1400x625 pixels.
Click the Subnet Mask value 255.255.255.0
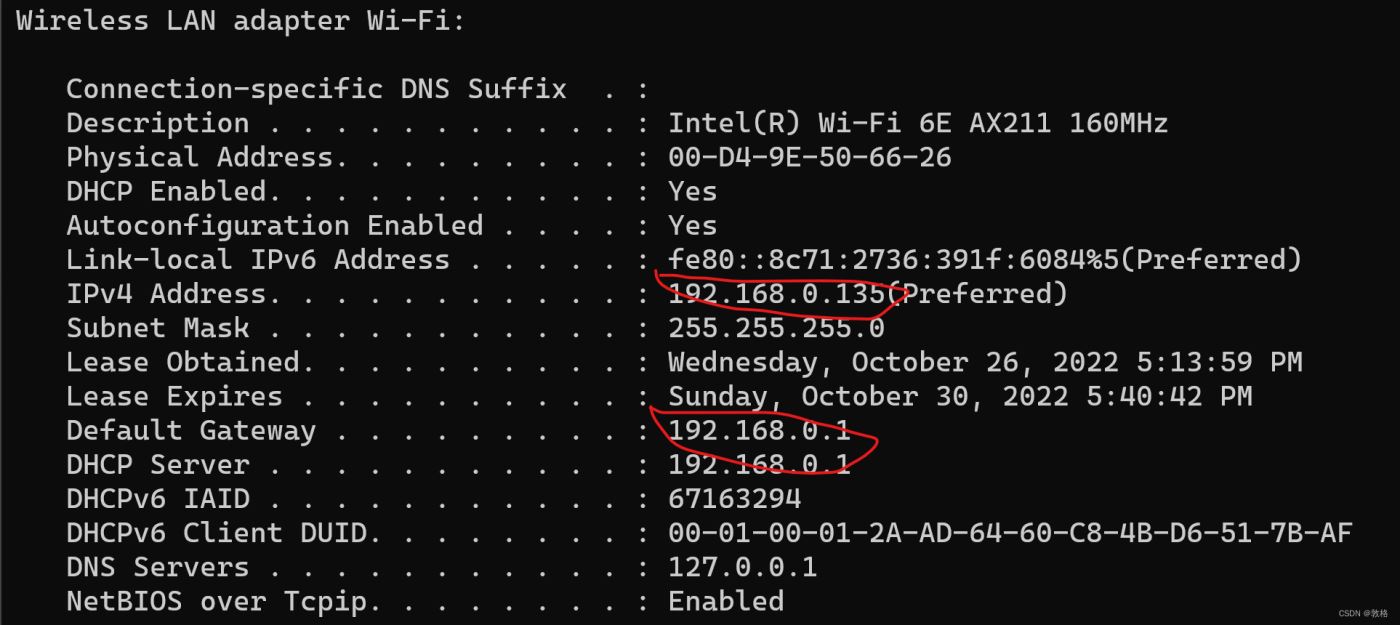[776, 328]
